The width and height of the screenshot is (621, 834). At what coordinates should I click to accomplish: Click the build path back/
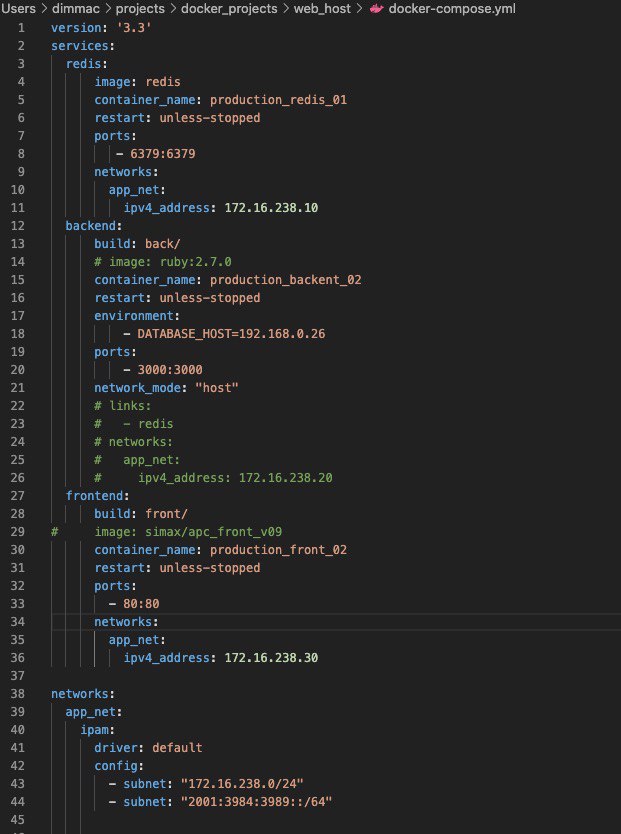[163, 244]
